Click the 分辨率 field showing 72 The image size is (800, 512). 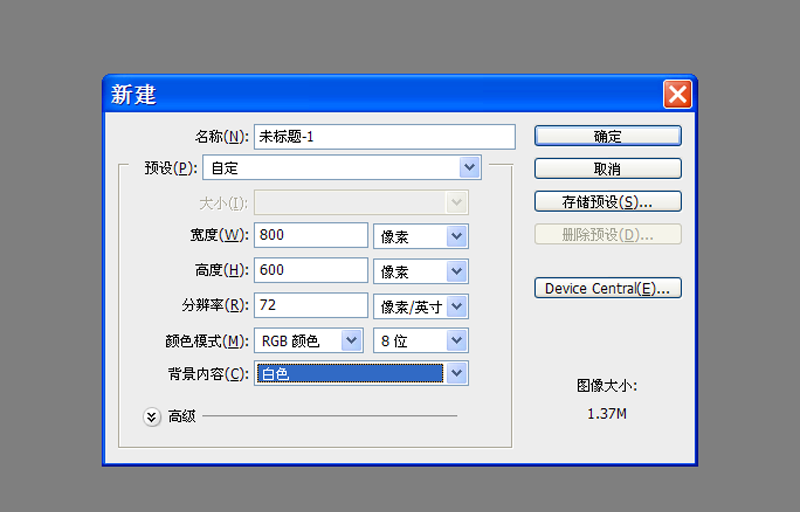coord(311,305)
